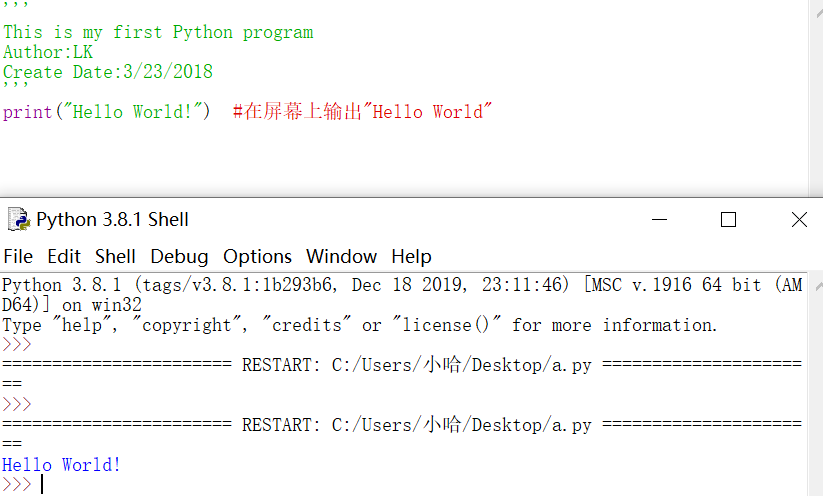Click the first RESTART line in the shell
823x496 pixels.
point(400,365)
